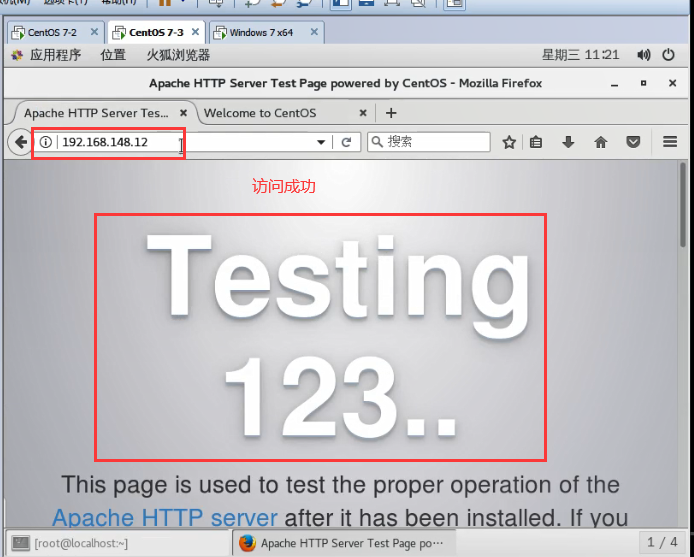Viewport: 694px width, 557px height.
Task: Open the power menu icon in top panel
Action: click(x=668, y=55)
